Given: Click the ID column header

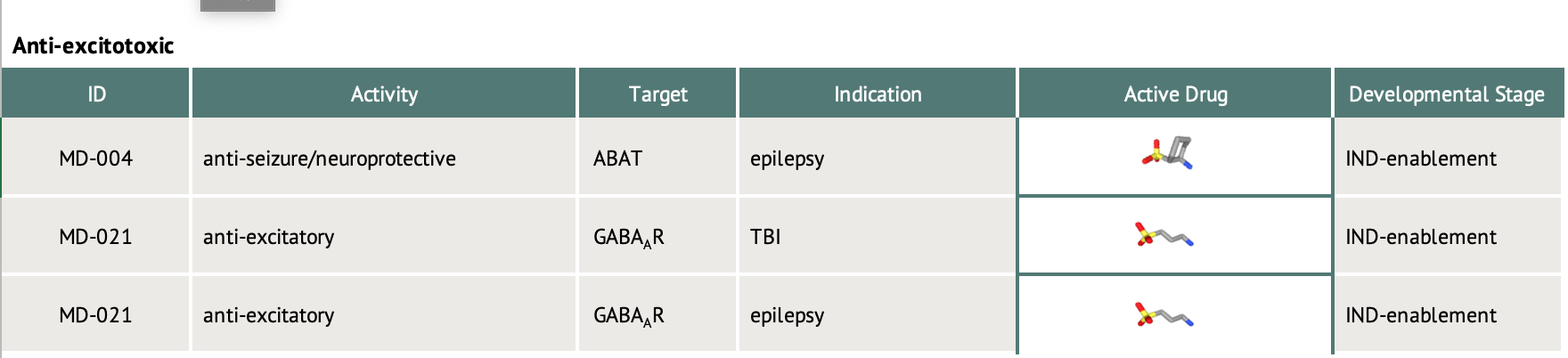Looking at the screenshot, I should tap(96, 94).
